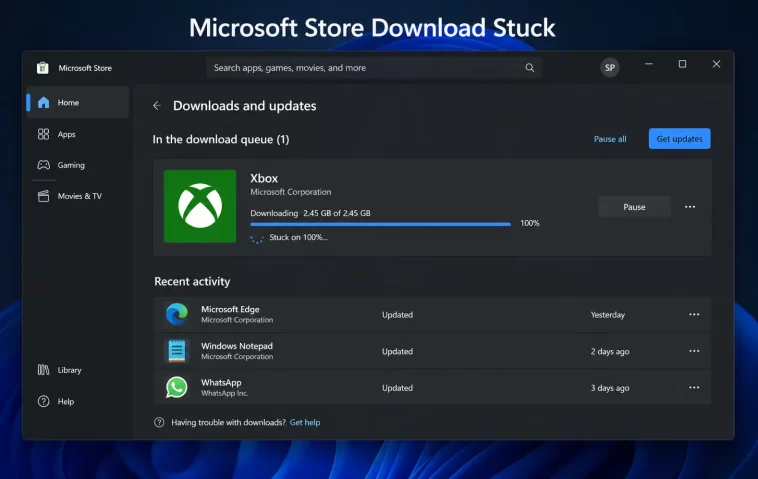Click the WhatsApp app icon
758x479 pixels.
click(x=177, y=387)
